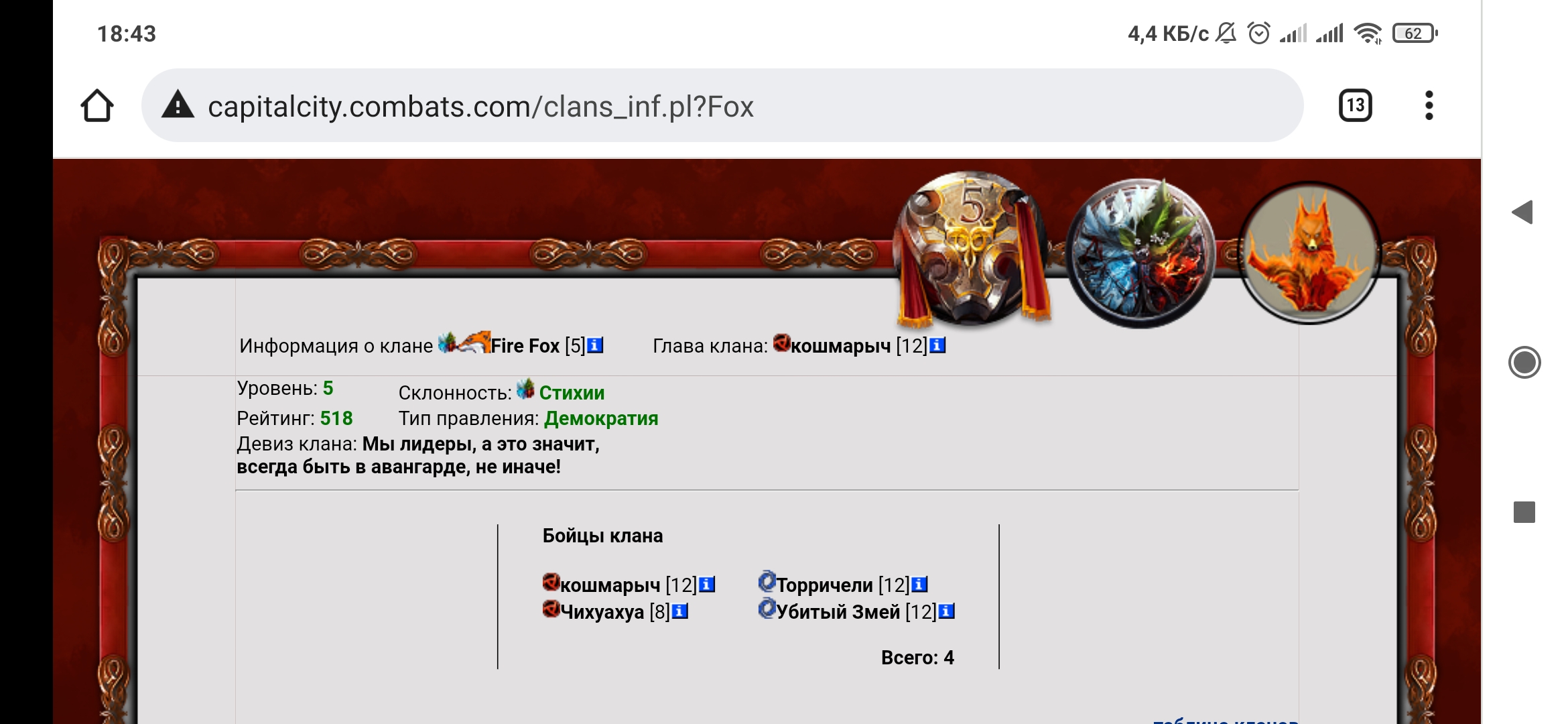The height and width of the screenshot is (724, 1568).
Task: Tap the Android back triangle button
Action: coord(1522,213)
